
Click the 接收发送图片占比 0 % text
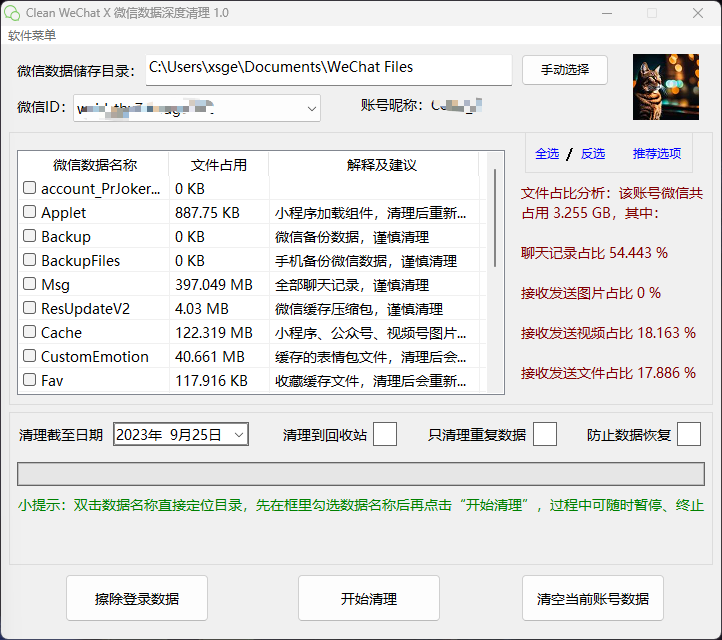tap(591, 293)
